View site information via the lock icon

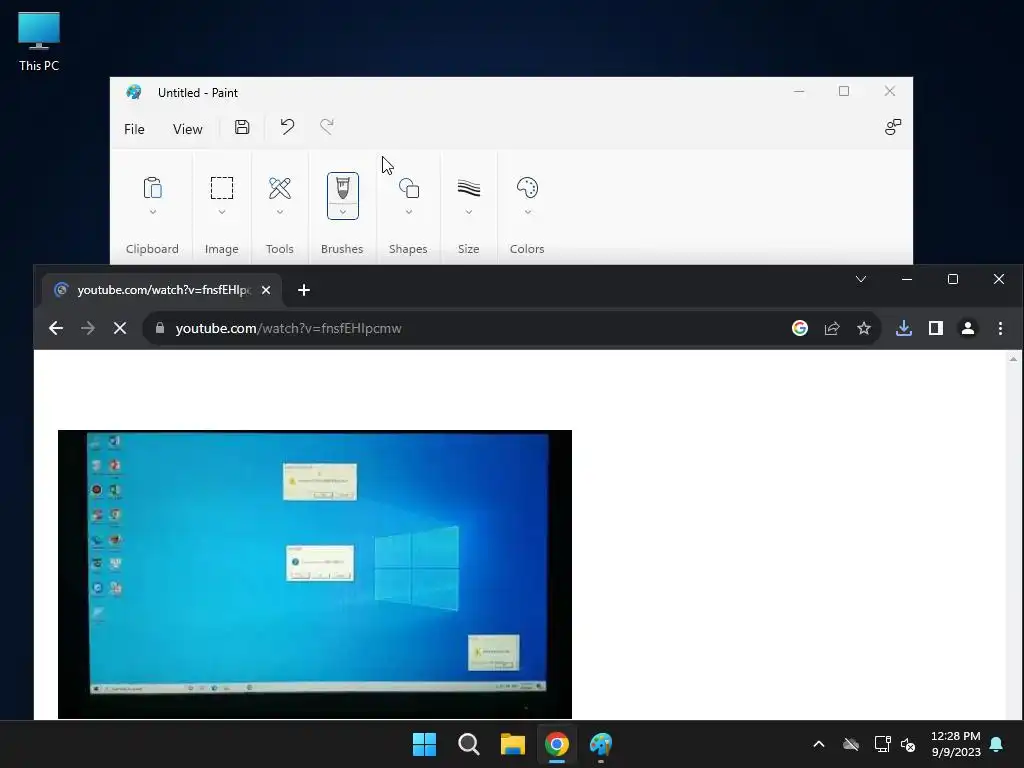[x=160, y=328]
